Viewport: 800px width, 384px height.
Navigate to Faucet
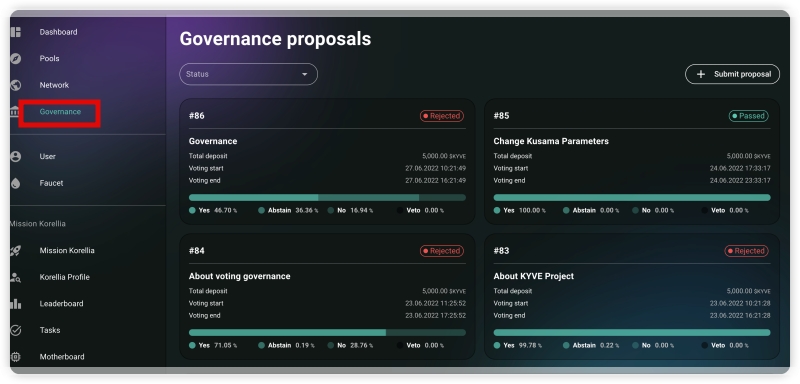[52, 183]
